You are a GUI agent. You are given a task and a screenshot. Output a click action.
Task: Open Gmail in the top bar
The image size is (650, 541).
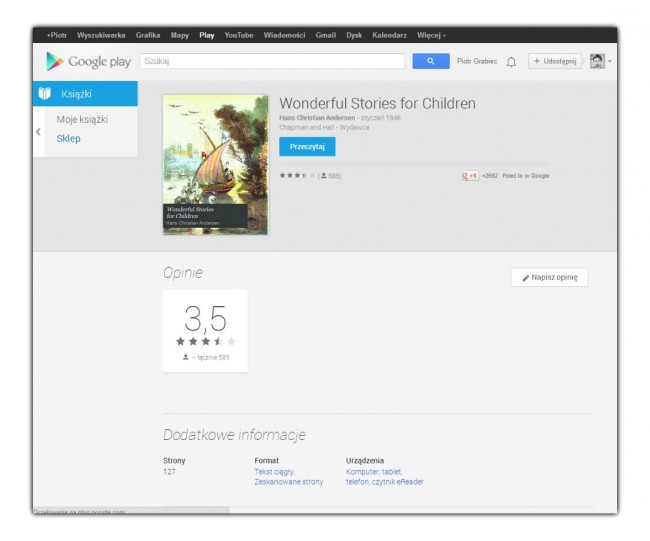(x=326, y=35)
